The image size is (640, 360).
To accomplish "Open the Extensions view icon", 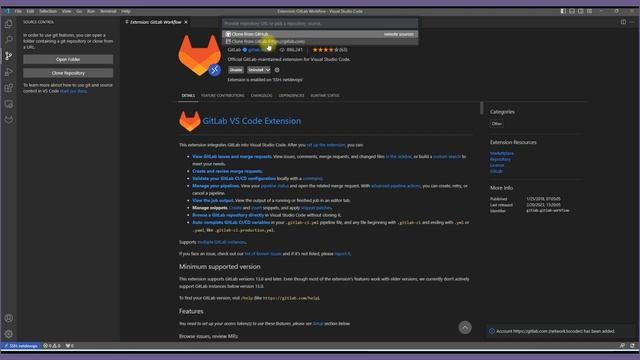I will tap(9, 88).
